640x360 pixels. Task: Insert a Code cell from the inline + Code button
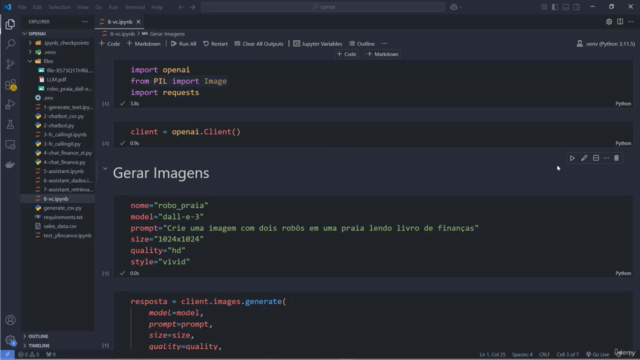coord(347,54)
